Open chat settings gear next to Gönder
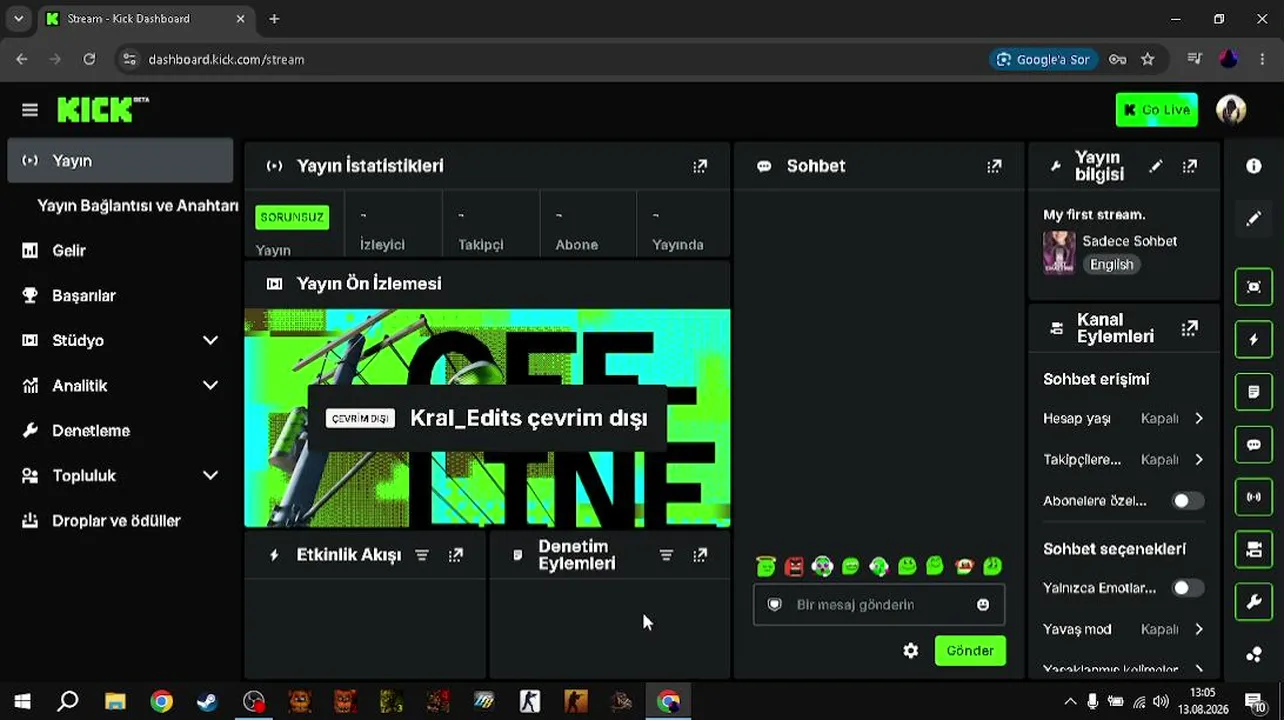This screenshot has width=1284, height=720. point(910,651)
